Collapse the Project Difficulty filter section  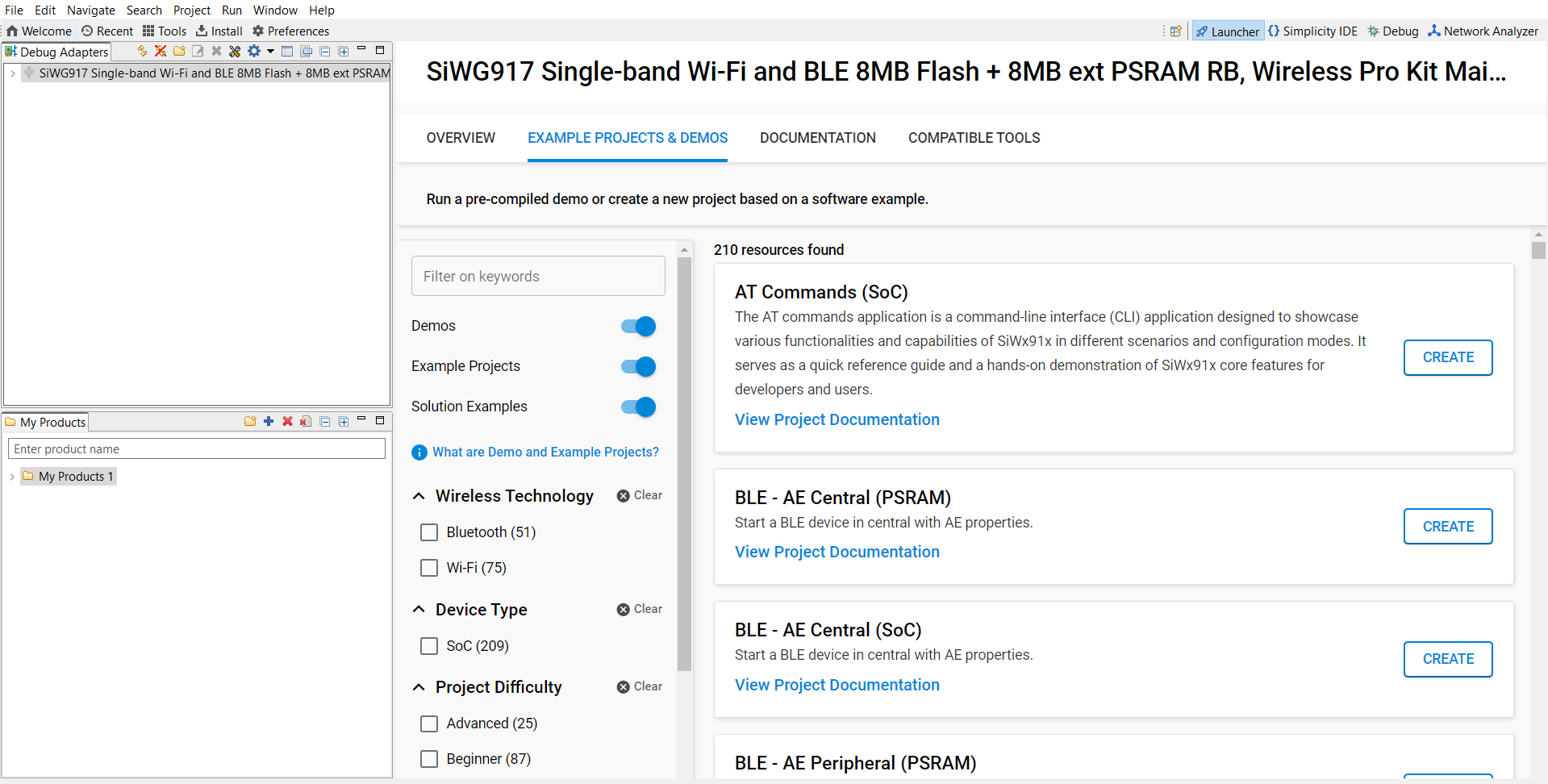tap(419, 687)
